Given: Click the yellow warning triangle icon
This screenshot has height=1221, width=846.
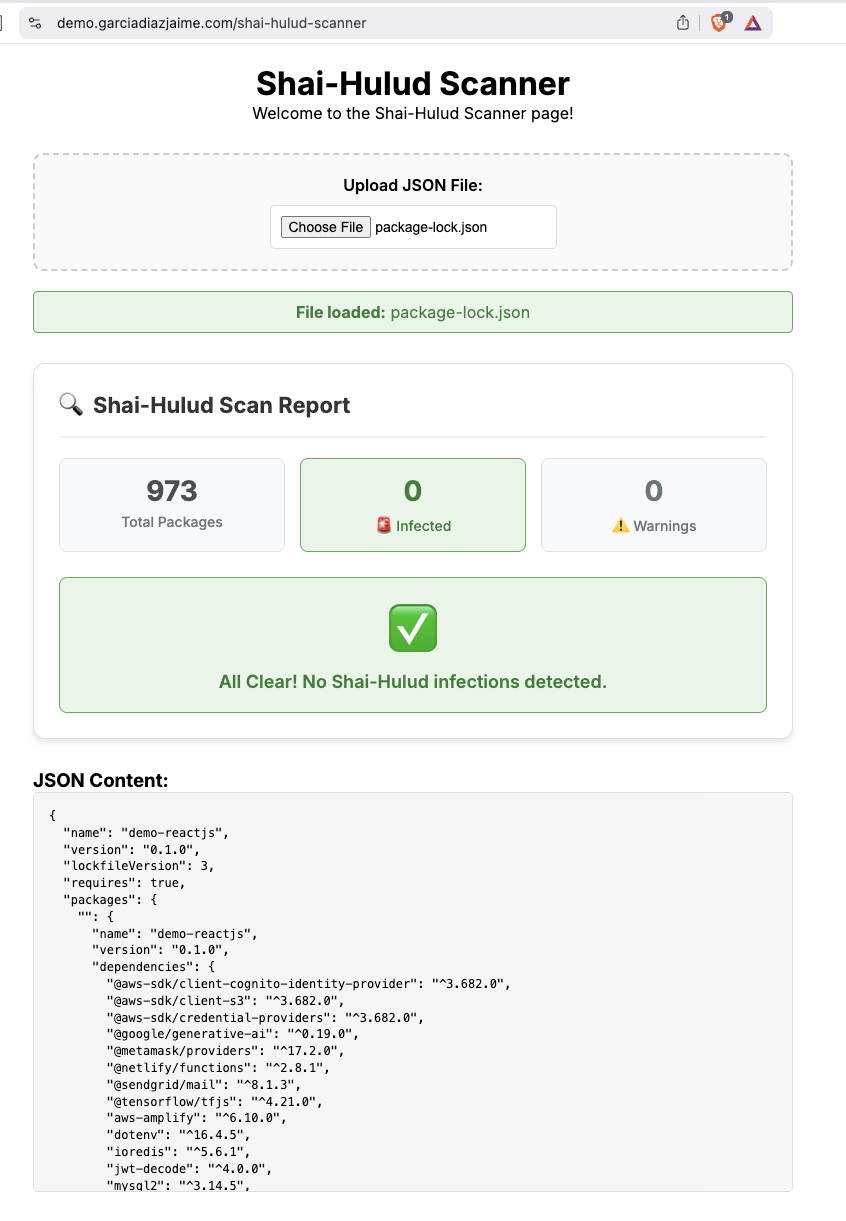Looking at the screenshot, I should point(622,526).
